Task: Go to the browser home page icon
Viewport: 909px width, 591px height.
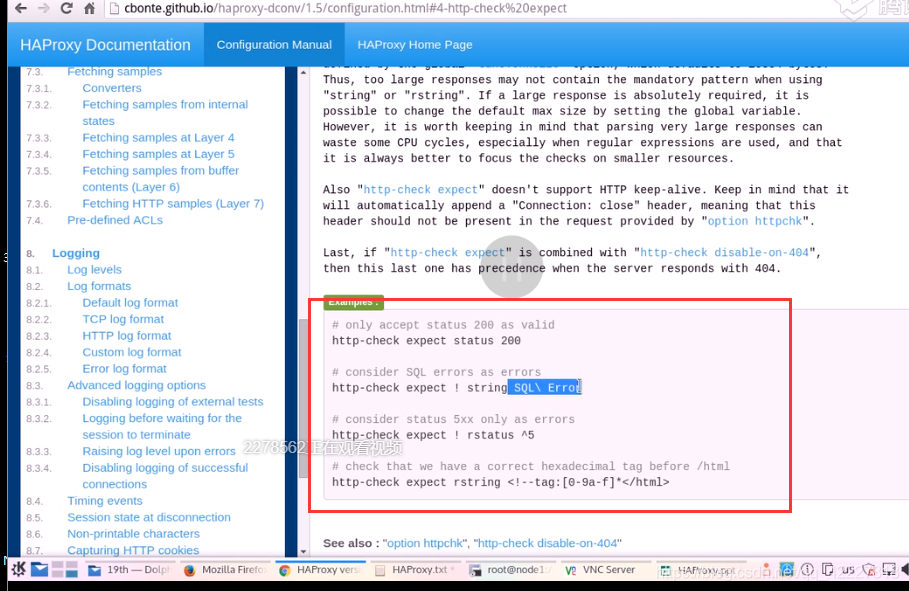Action: 89,8
